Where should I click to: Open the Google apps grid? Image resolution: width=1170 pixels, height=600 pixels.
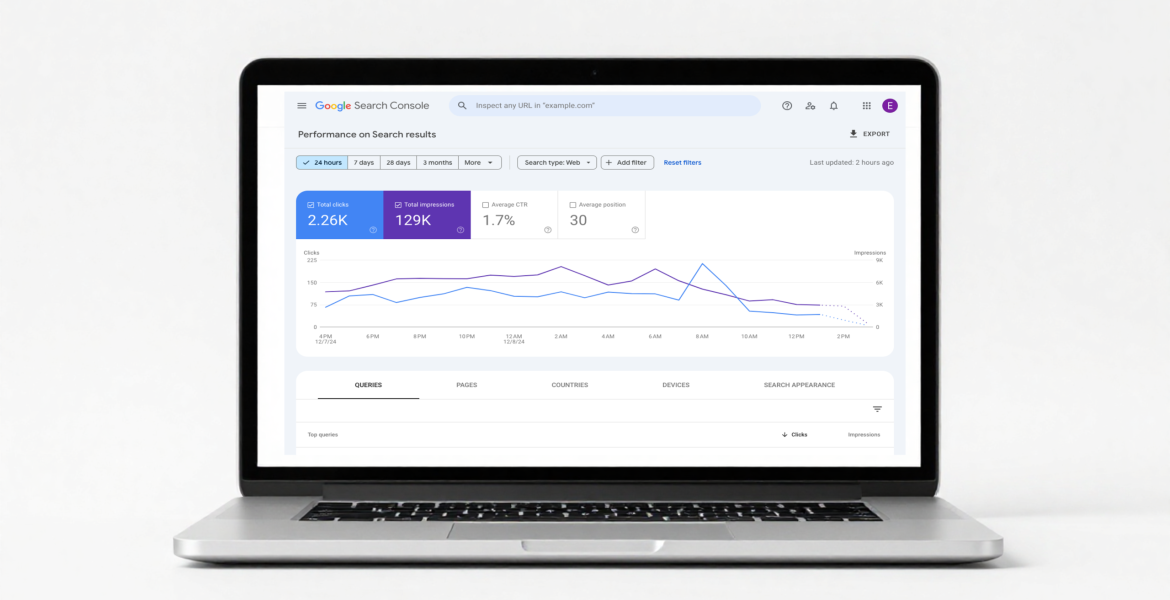pyautogui.click(x=866, y=106)
